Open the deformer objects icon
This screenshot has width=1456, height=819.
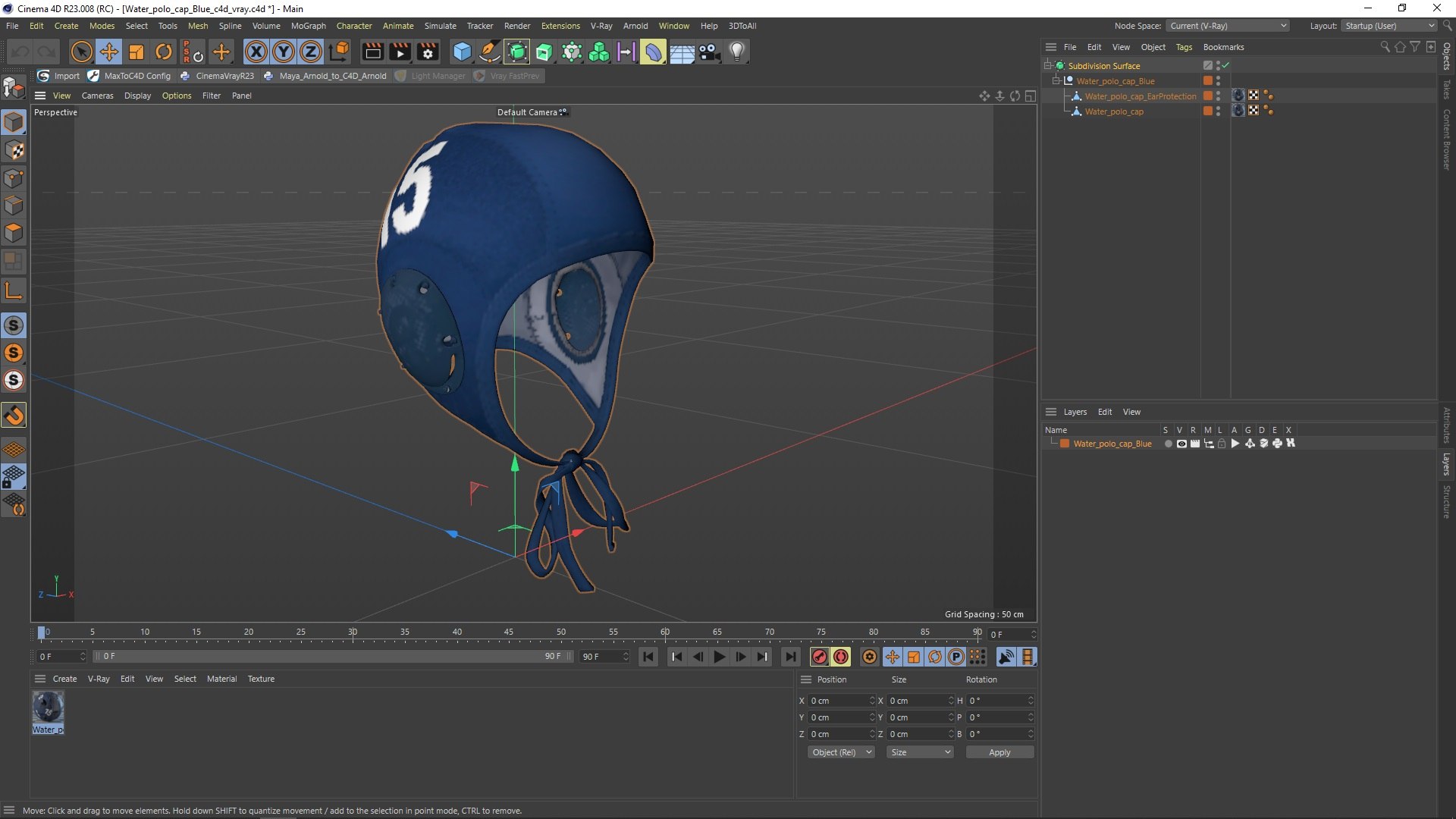click(653, 52)
